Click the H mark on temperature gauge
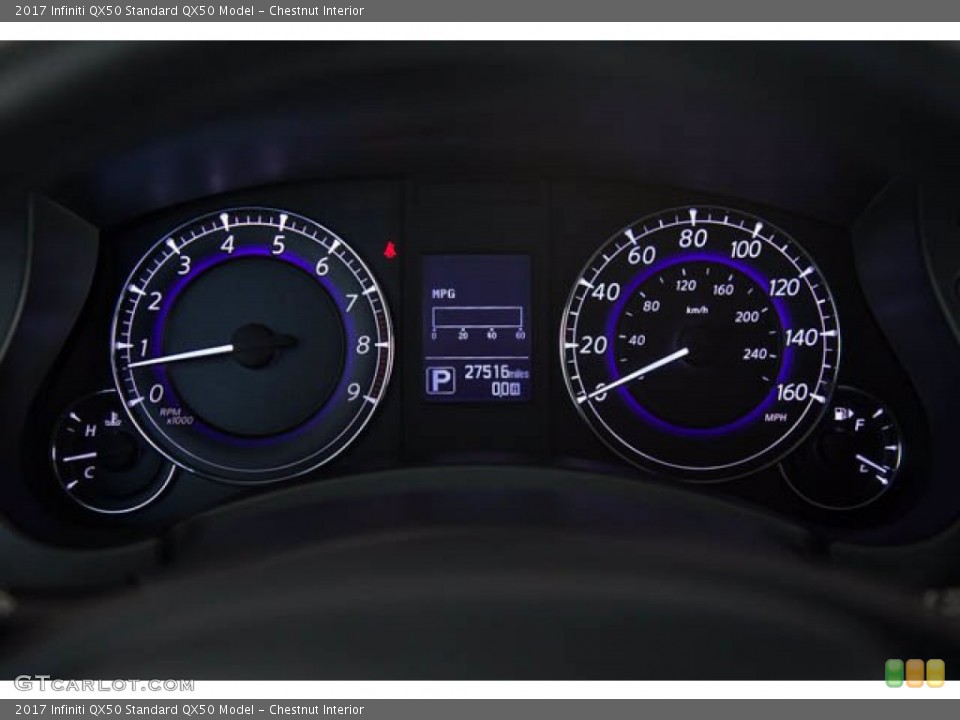The height and width of the screenshot is (720, 960). [x=91, y=431]
